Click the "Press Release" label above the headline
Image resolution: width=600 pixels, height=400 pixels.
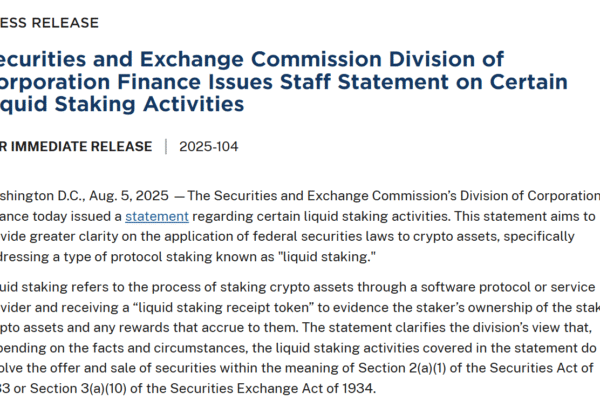(50, 22)
